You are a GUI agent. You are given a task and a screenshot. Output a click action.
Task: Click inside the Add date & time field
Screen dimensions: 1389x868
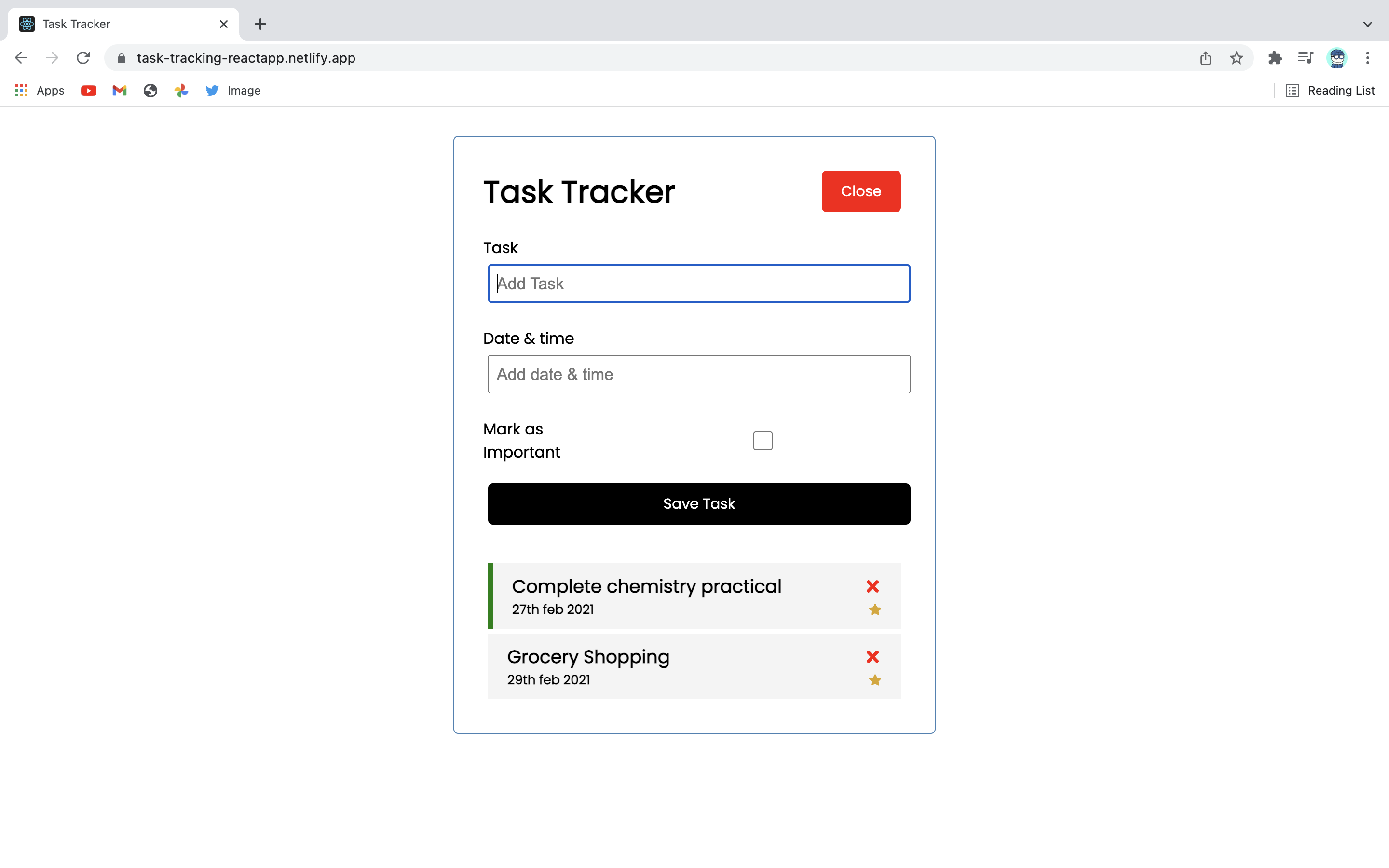point(698,374)
